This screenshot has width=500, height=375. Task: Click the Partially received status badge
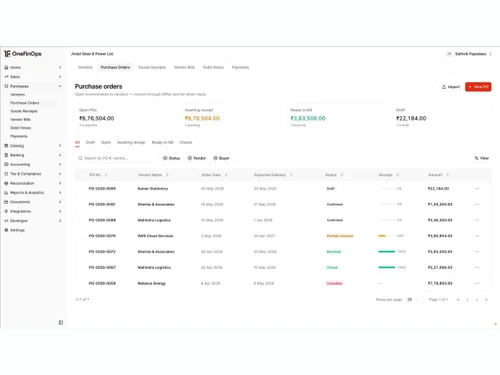340,236
